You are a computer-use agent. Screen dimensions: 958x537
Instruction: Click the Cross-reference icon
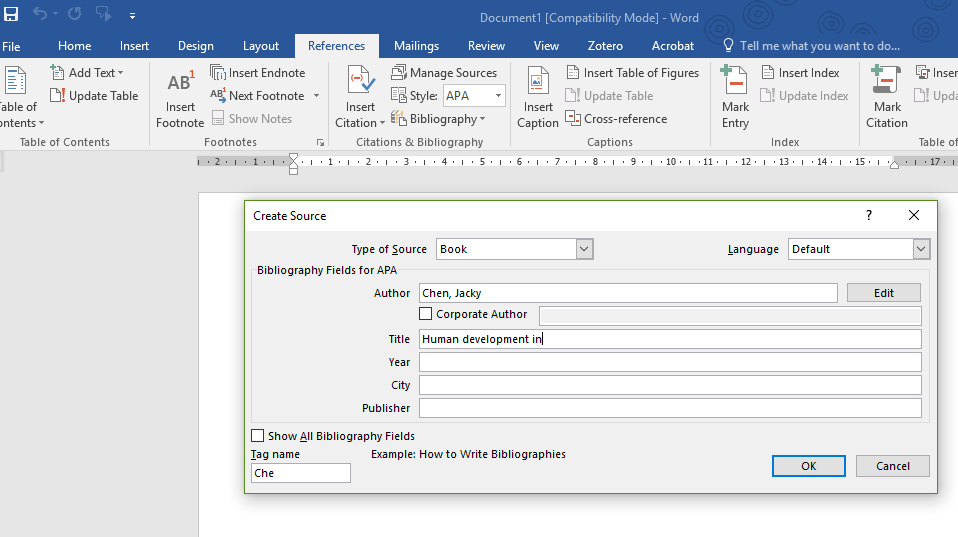[x=574, y=119]
